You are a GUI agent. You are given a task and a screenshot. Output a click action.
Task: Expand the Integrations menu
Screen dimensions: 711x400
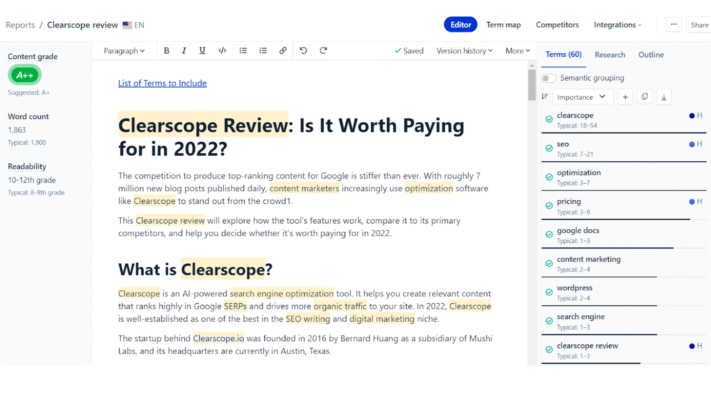click(618, 25)
